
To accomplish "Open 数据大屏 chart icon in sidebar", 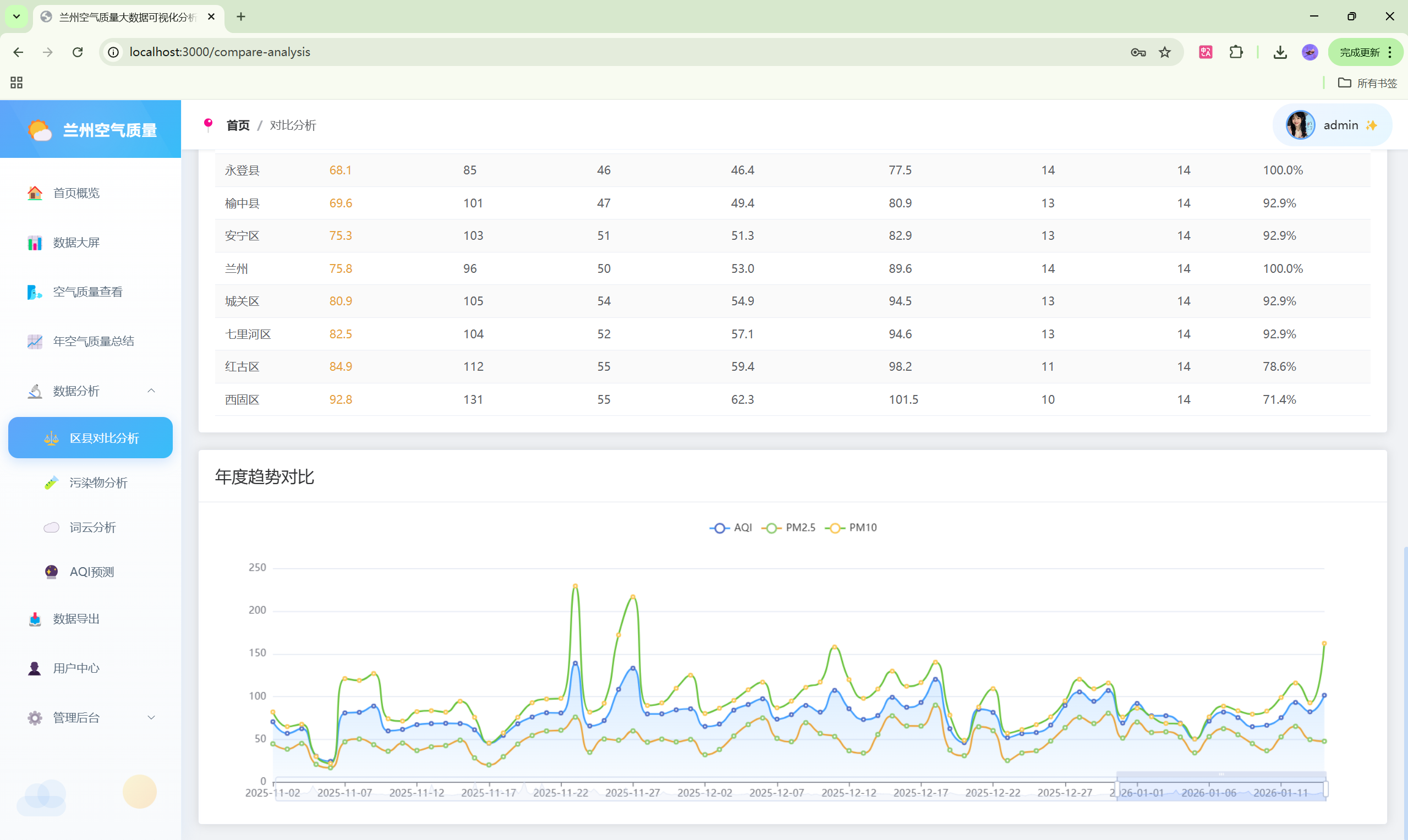I will tap(35, 243).
